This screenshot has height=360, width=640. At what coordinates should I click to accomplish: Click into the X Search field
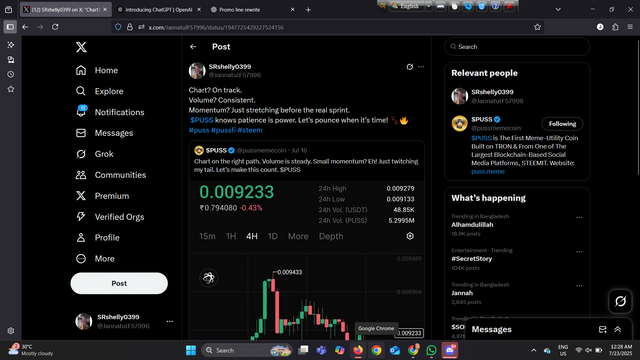[517, 47]
